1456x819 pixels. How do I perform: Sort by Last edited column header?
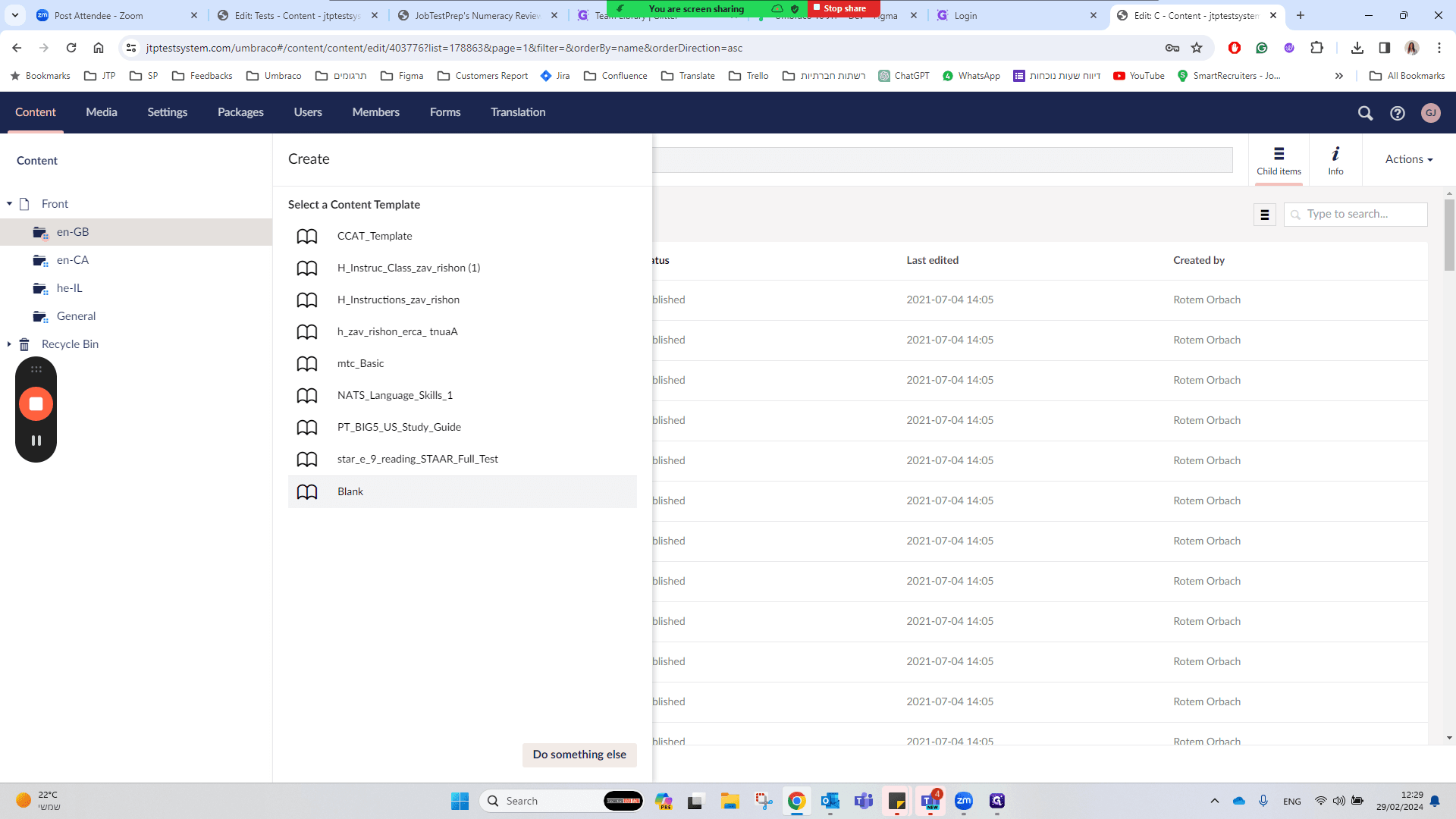pos(933,260)
